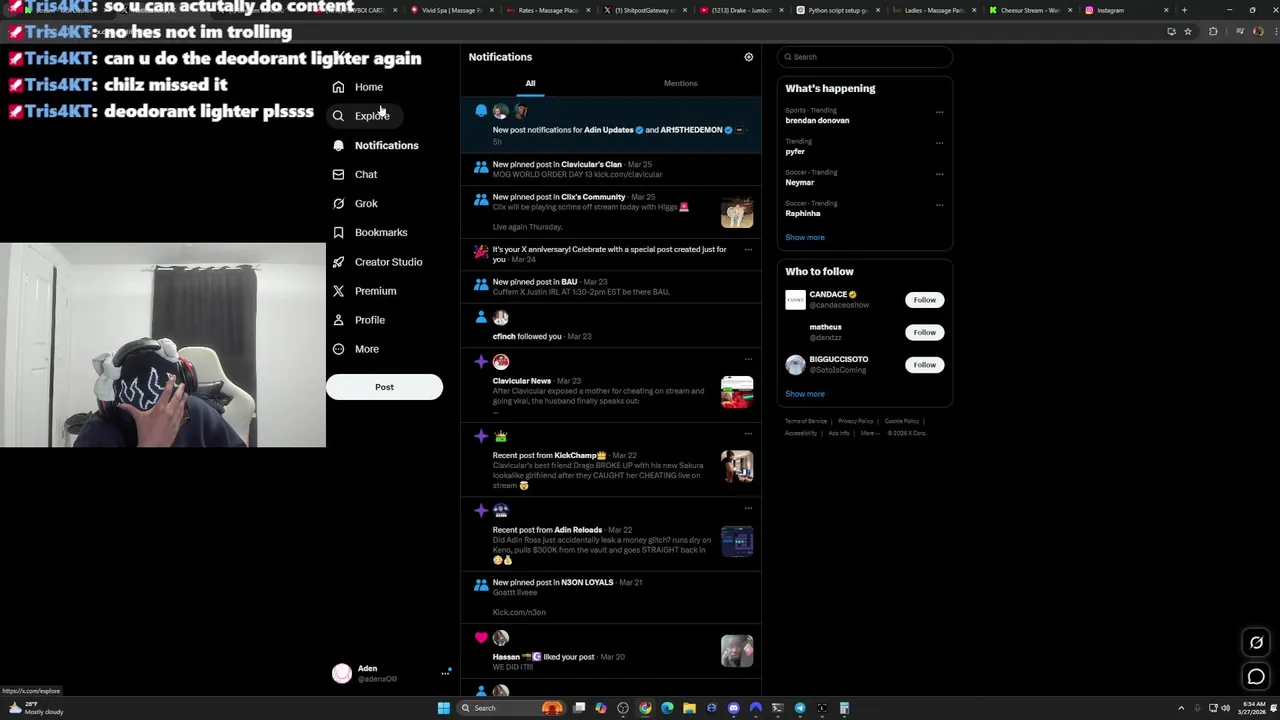Click the X search field

(866, 57)
